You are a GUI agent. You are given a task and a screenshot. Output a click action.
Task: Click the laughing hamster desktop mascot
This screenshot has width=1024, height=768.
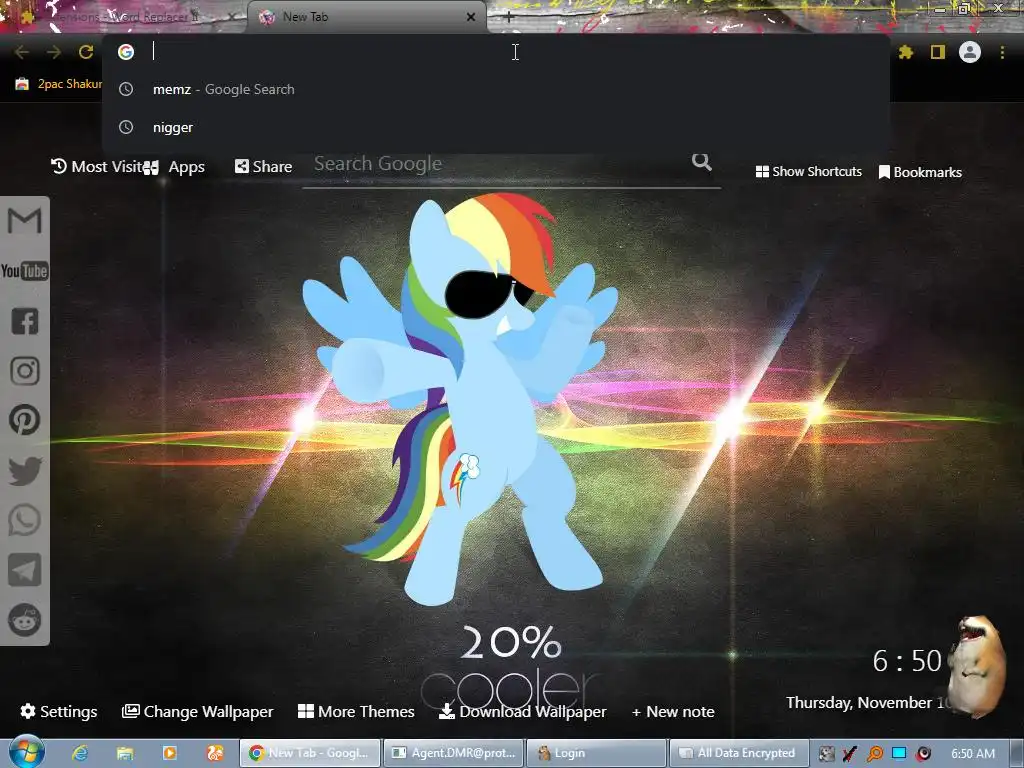(978, 666)
